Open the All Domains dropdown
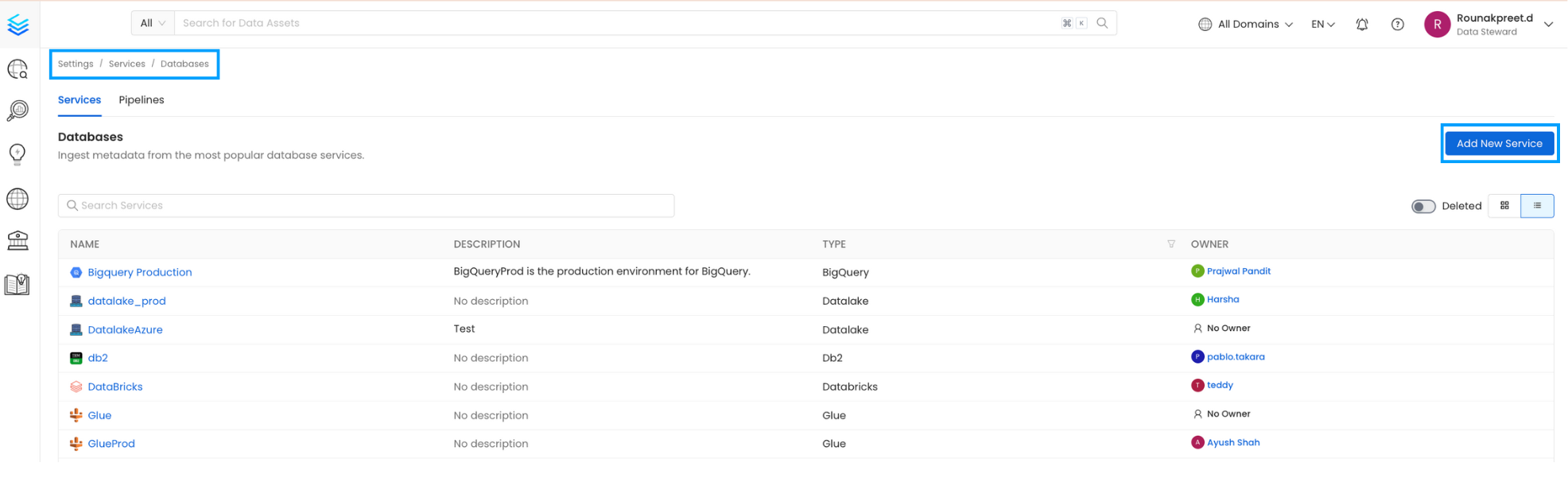Viewport: 1568px width, 490px height. pos(1245,25)
